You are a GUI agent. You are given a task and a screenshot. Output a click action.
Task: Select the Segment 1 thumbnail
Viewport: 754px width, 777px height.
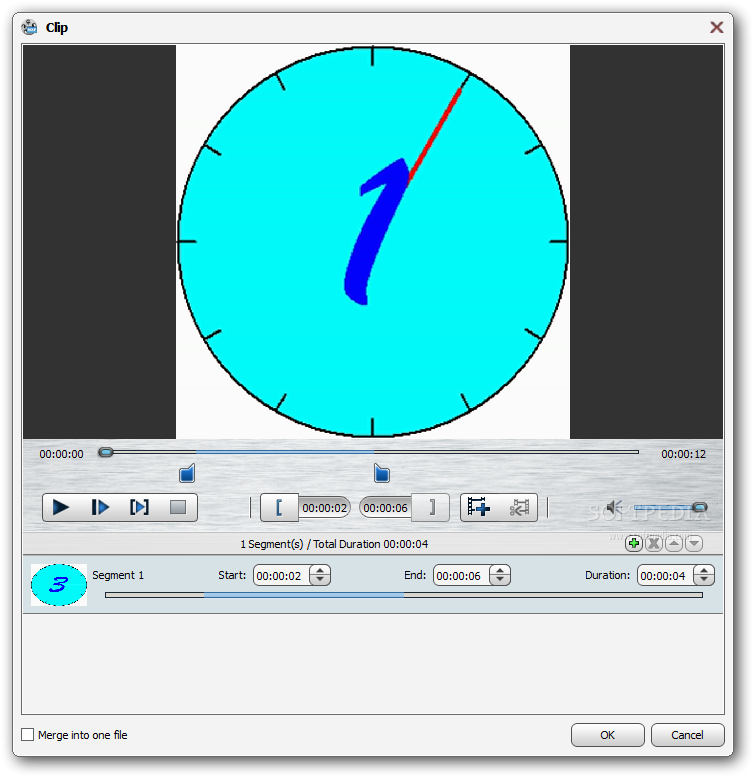point(59,585)
